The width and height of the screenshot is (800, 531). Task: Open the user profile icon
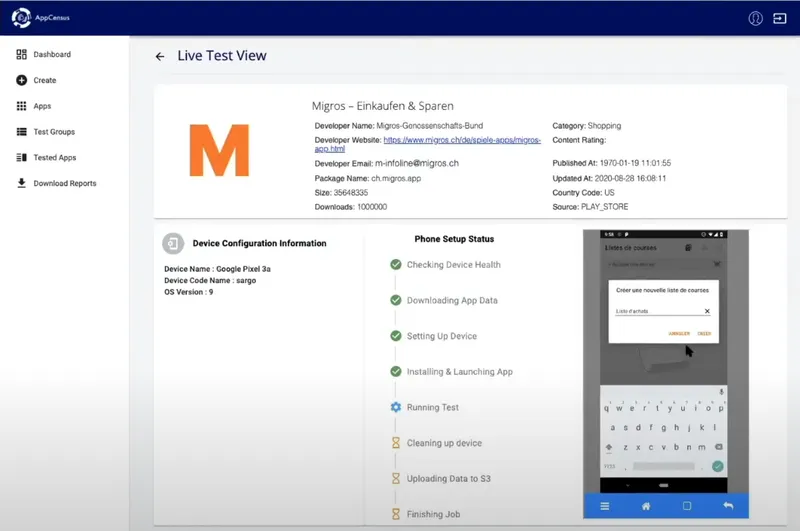[755, 18]
